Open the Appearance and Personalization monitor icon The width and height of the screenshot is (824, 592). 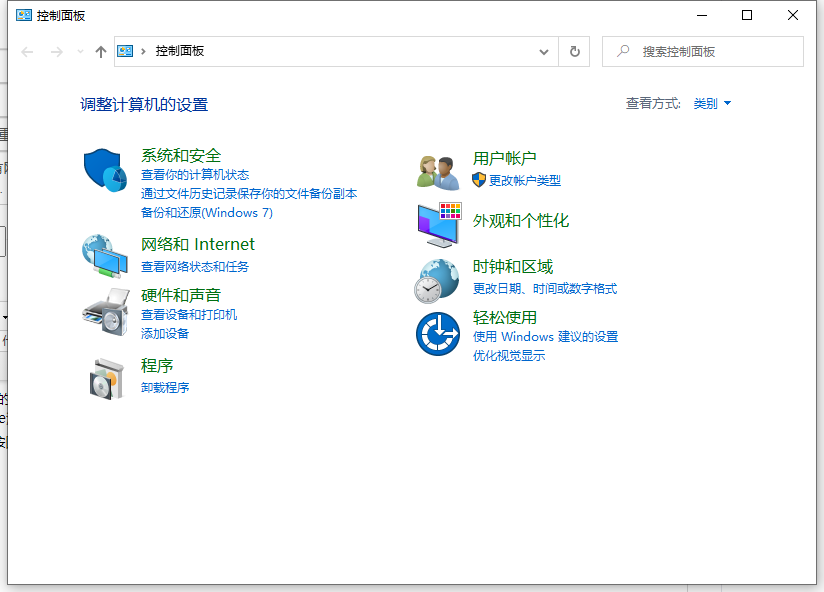(437, 223)
